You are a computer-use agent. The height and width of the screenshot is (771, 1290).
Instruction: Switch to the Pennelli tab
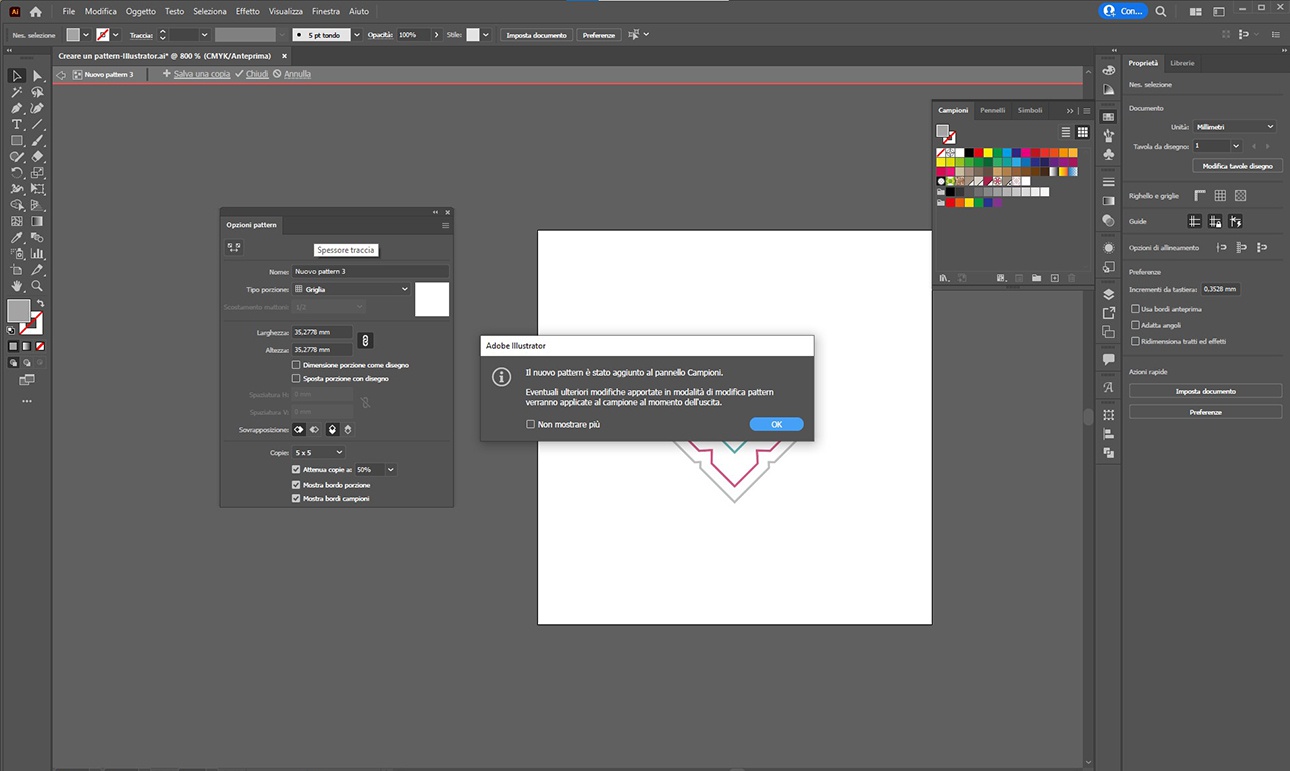(993, 111)
